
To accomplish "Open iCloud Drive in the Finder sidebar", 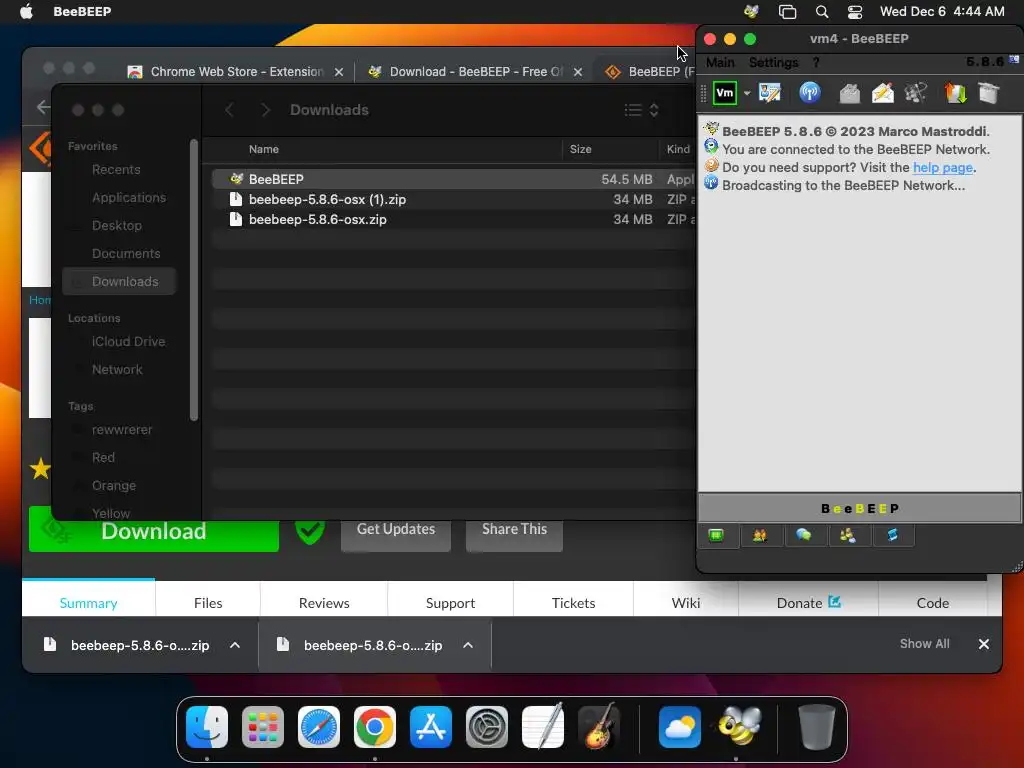I will click(x=128, y=342).
